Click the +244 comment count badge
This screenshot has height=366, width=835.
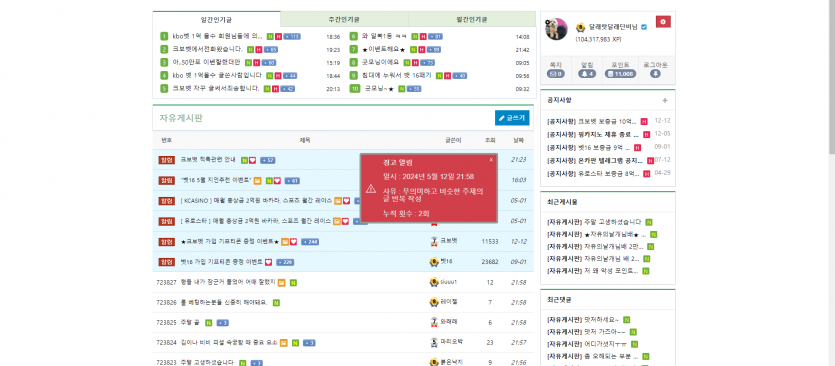(x=309, y=242)
